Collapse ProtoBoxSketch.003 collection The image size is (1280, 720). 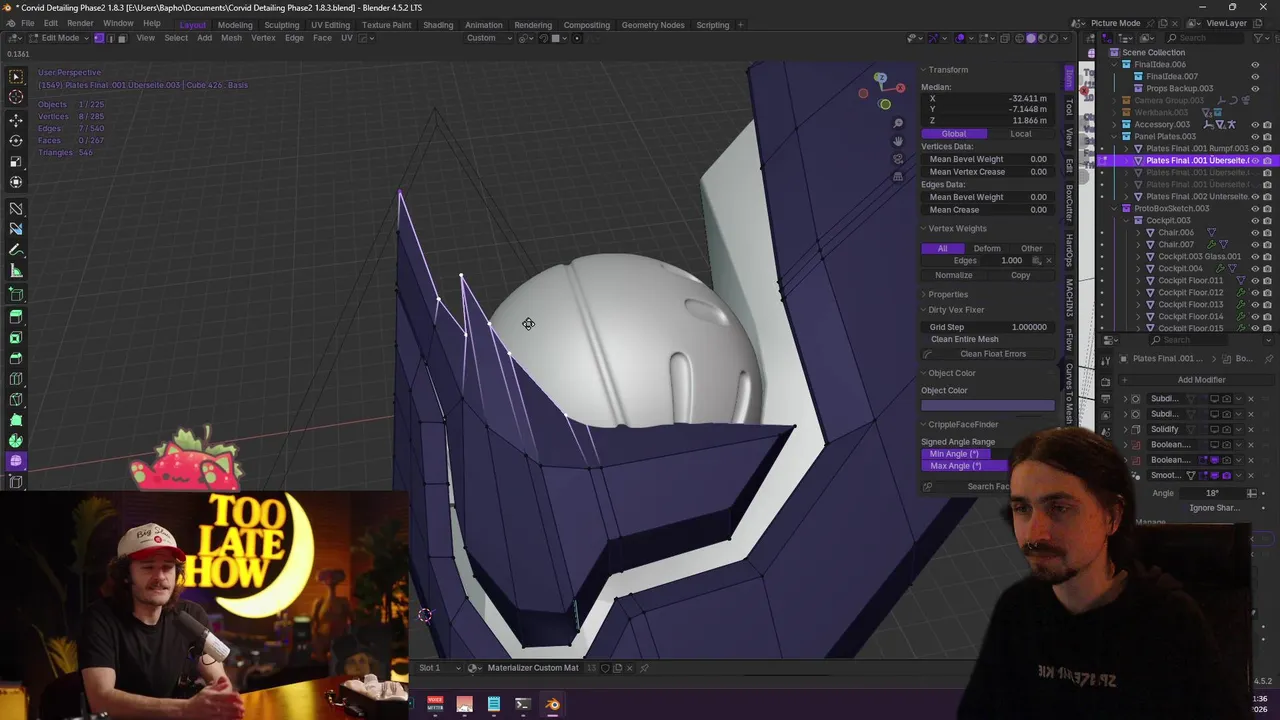point(1115,208)
